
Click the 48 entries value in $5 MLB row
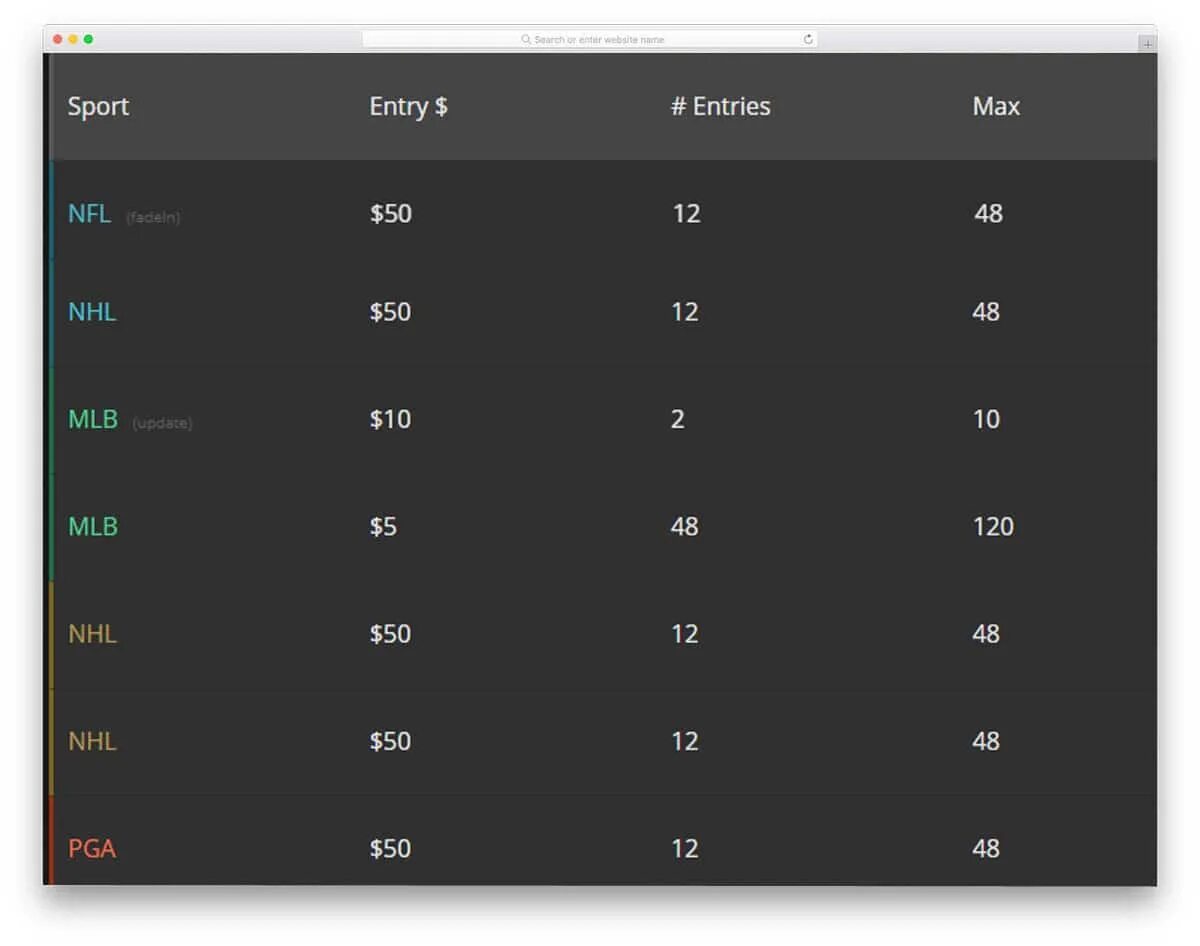(684, 526)
